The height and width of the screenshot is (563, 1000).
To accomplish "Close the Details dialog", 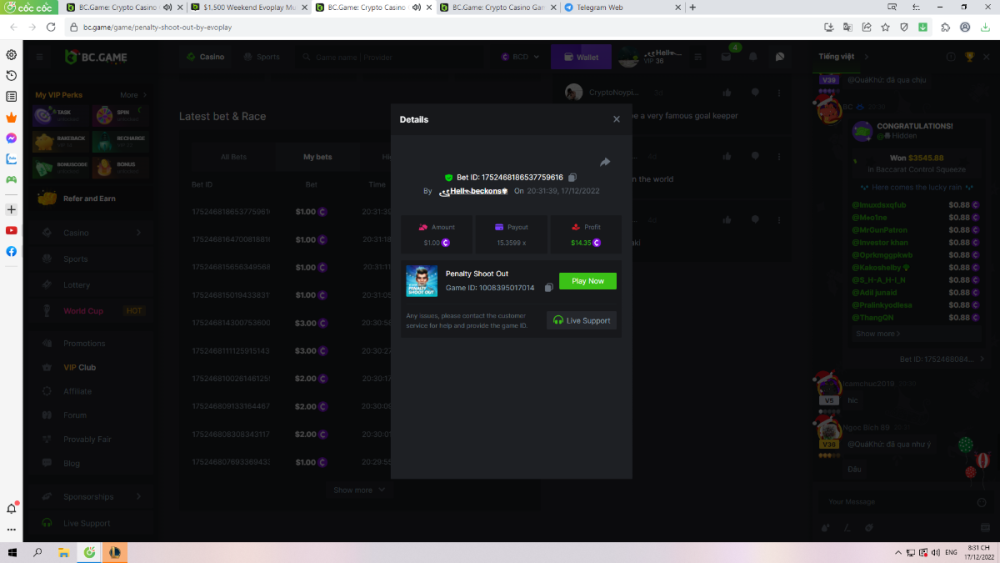I will tap(616, 119).
